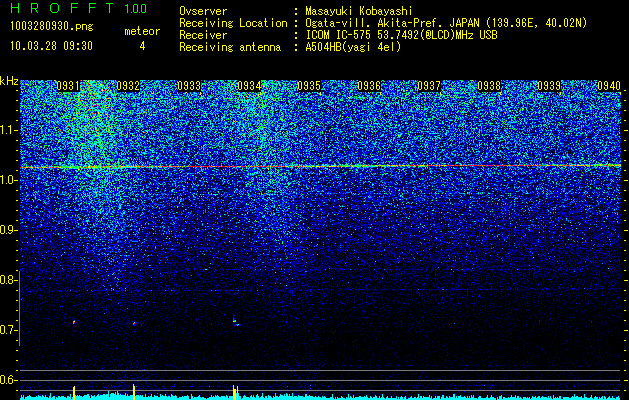Click the kHz axis unit label
The height and width of the screenshot is (400, 629).
9,81
